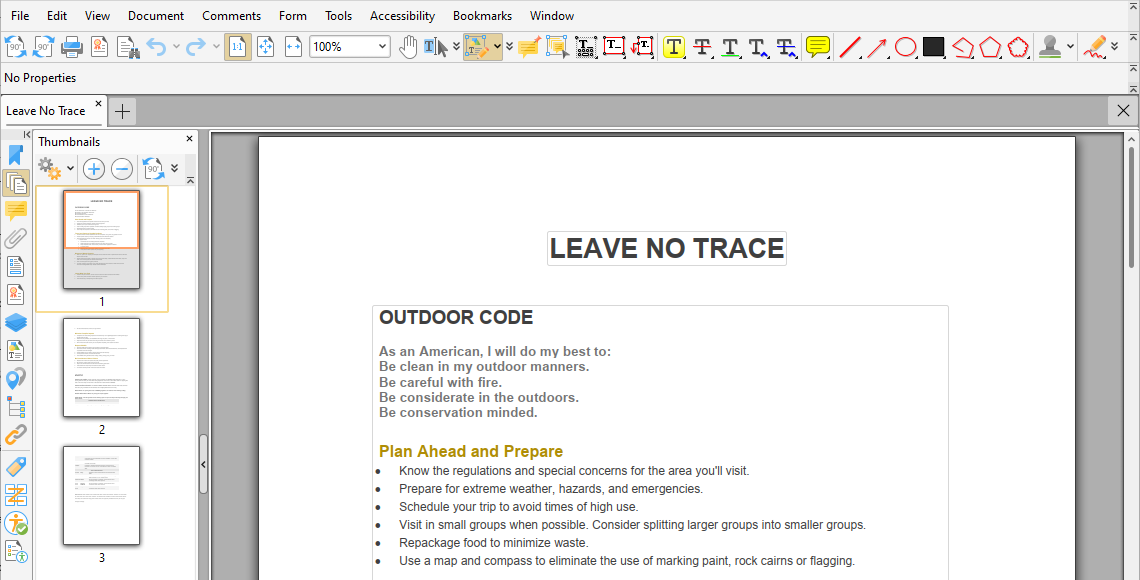Select the Oval annotation tool
1140x580 pixels.
[x=905, y=47]
